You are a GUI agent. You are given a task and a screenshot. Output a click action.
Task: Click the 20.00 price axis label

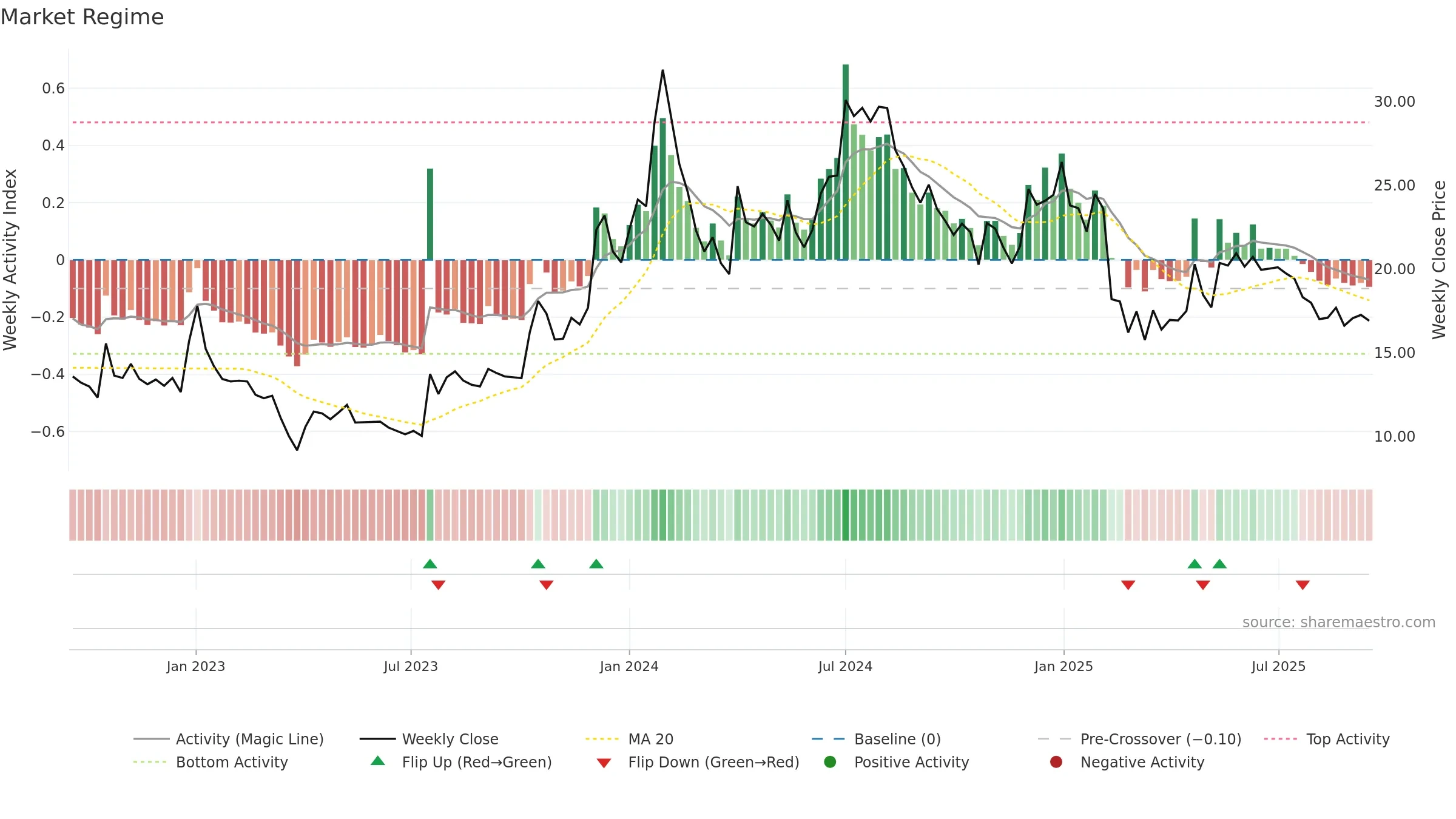pyautogui.click(x=1394, y=269)
